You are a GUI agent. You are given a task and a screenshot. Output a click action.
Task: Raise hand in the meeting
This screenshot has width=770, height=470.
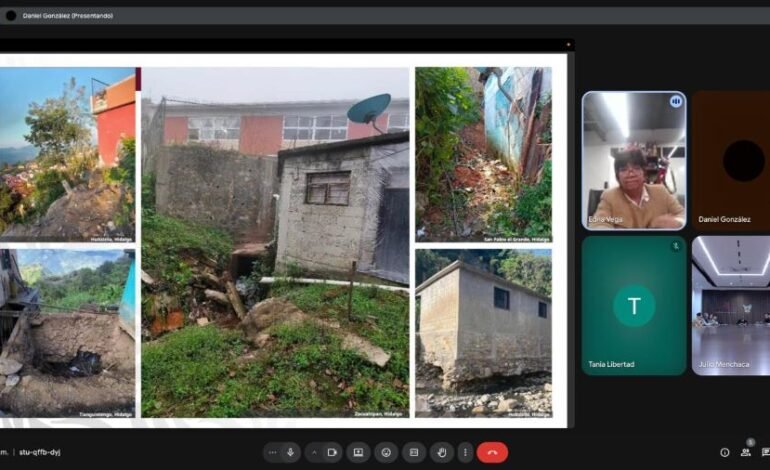[x=439, y=453]
